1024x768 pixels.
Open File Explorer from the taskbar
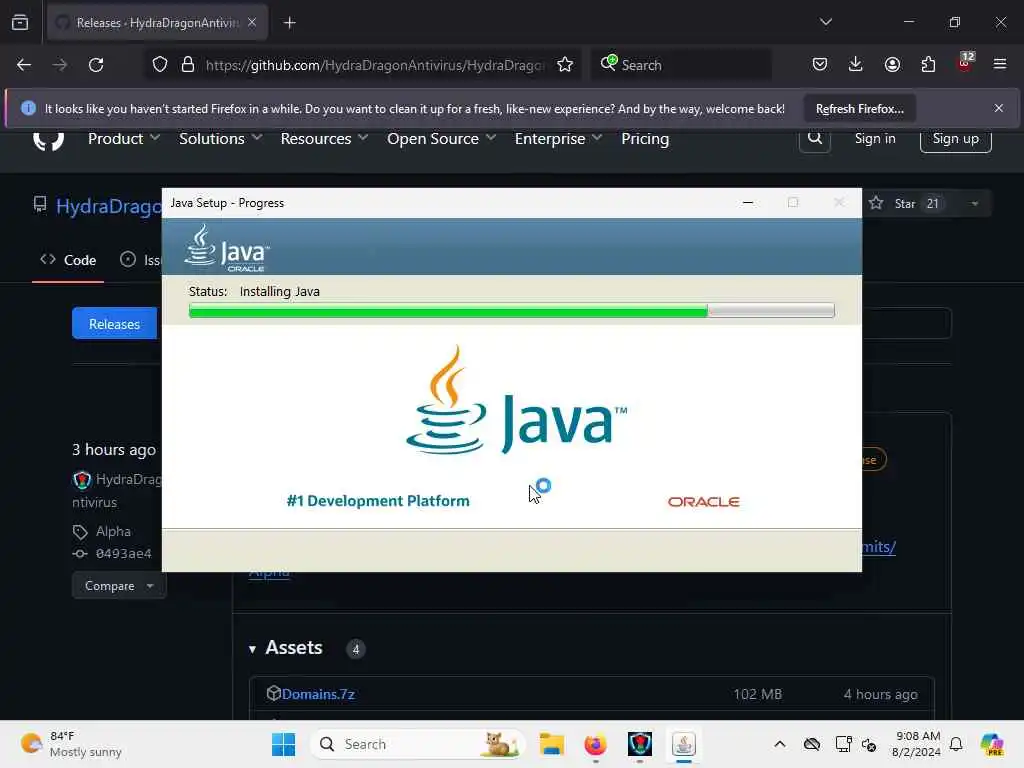(551, 744)
